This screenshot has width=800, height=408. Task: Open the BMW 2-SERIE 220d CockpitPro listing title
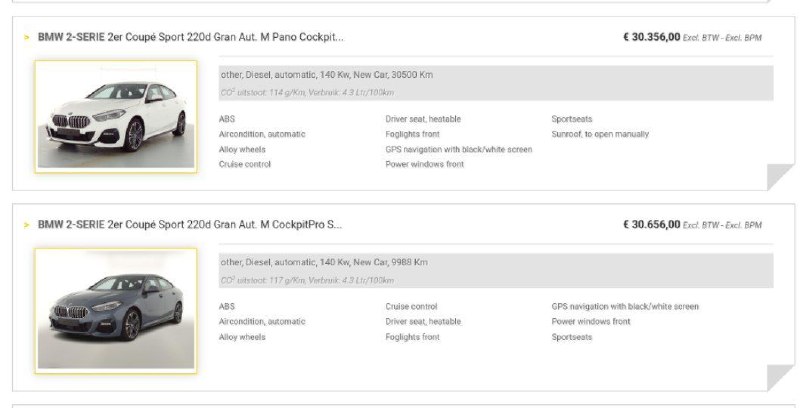point(190,225)
